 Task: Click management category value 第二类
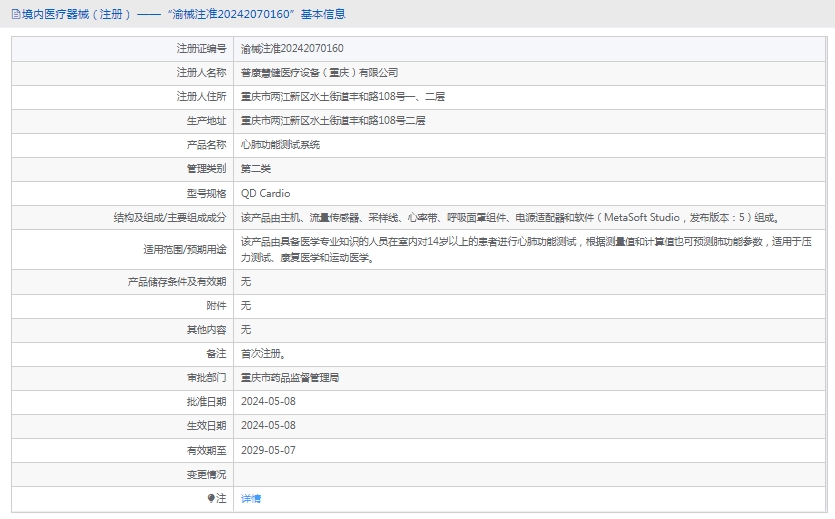tap(254, 169)
